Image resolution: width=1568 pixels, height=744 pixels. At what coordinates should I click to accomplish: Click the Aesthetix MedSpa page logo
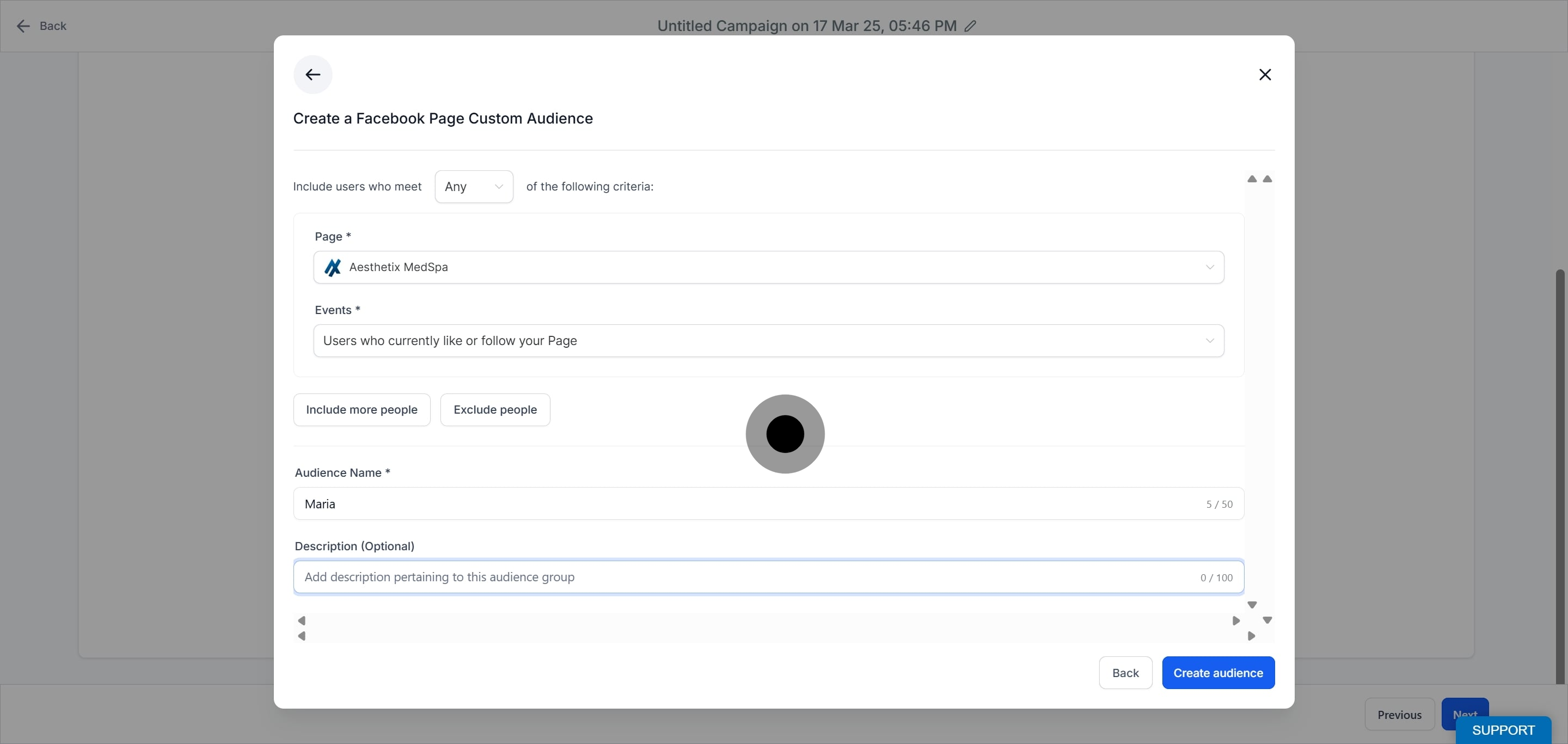(332, 267)
